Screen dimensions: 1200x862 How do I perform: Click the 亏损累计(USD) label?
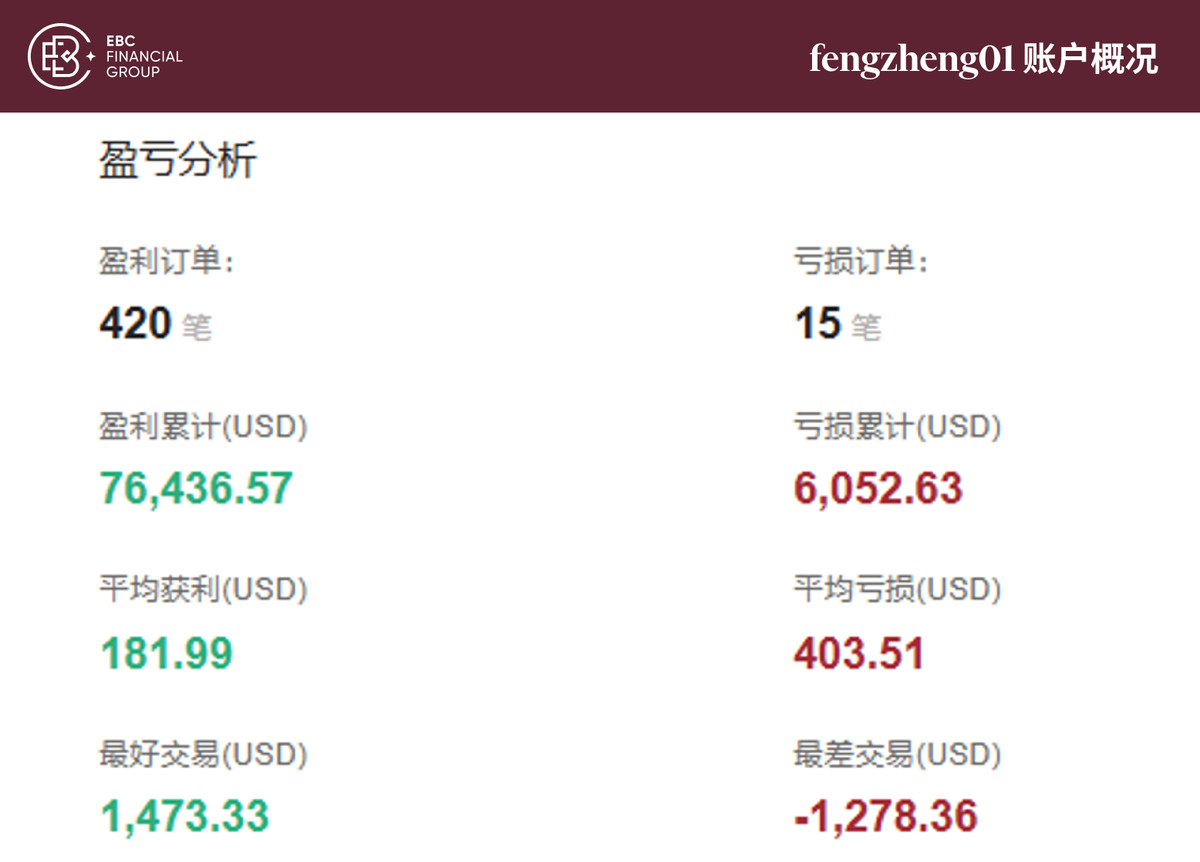(x=897, y=427)
